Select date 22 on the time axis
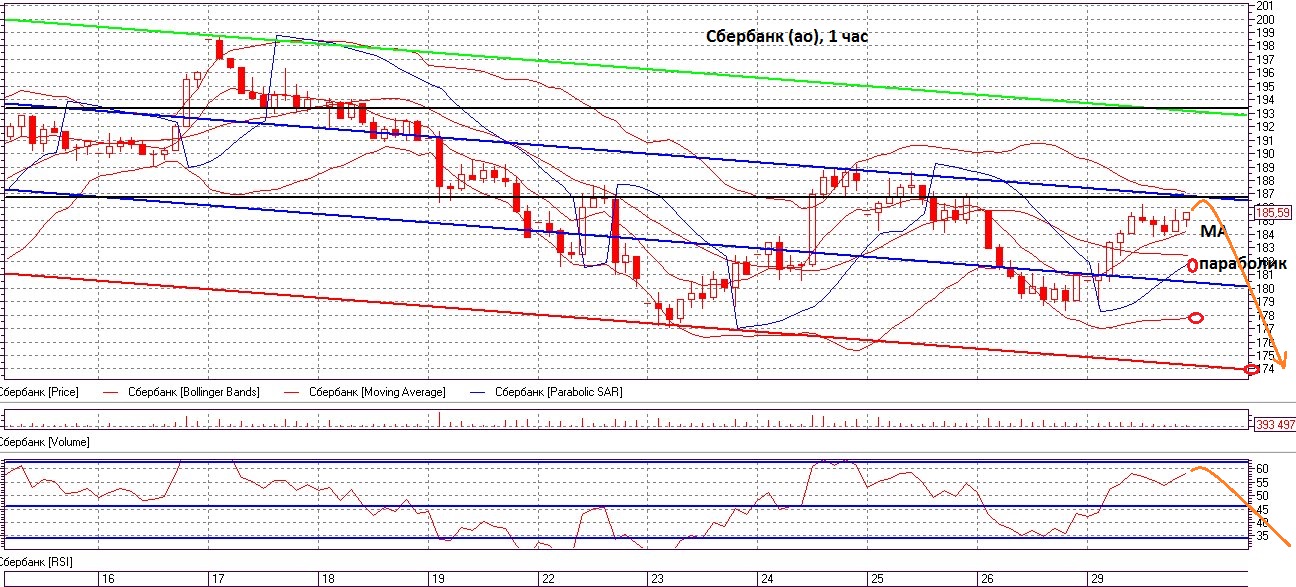The width and height of the screenshot is (1296, 587). 547,579
